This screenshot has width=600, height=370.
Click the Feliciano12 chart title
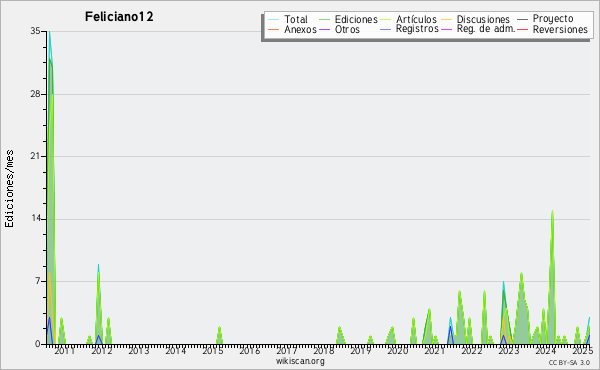(x=119, y=17)
